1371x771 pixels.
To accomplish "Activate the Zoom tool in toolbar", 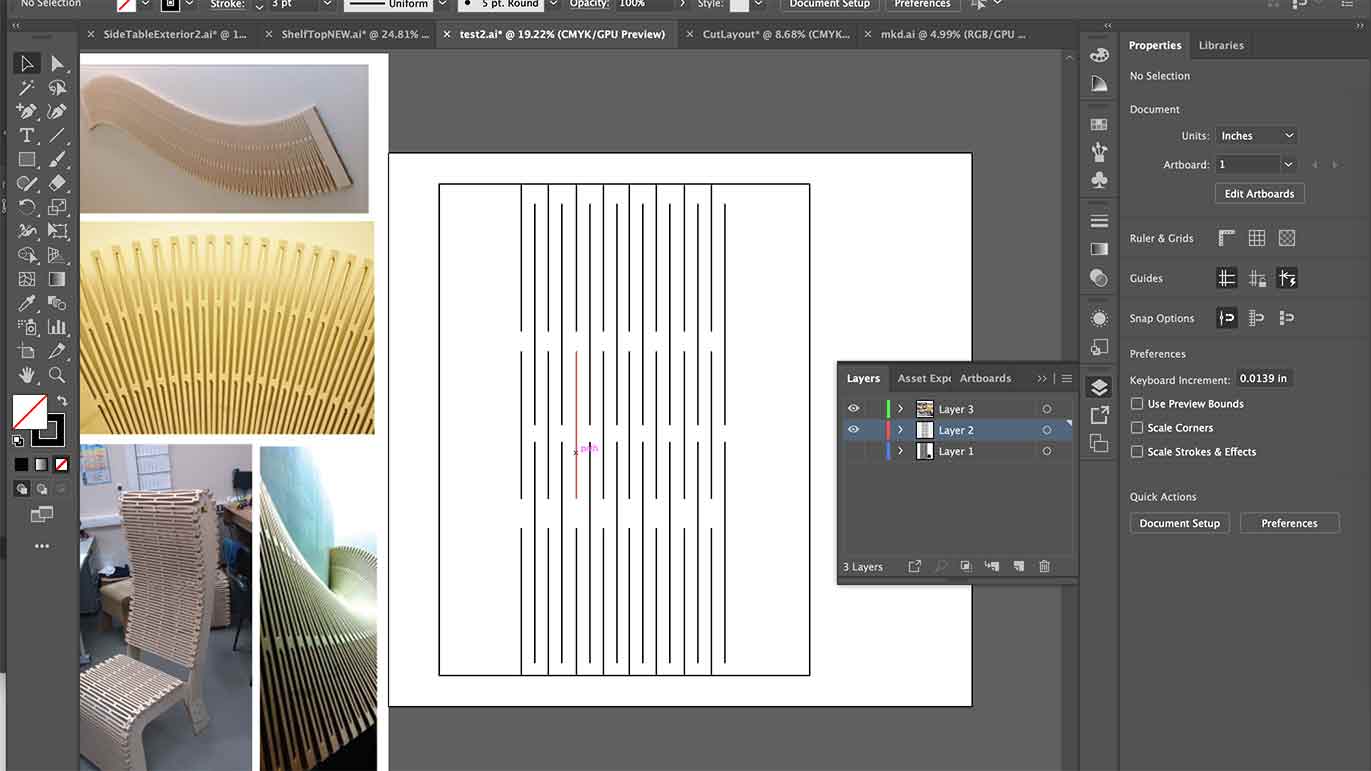I will point(57,375).
